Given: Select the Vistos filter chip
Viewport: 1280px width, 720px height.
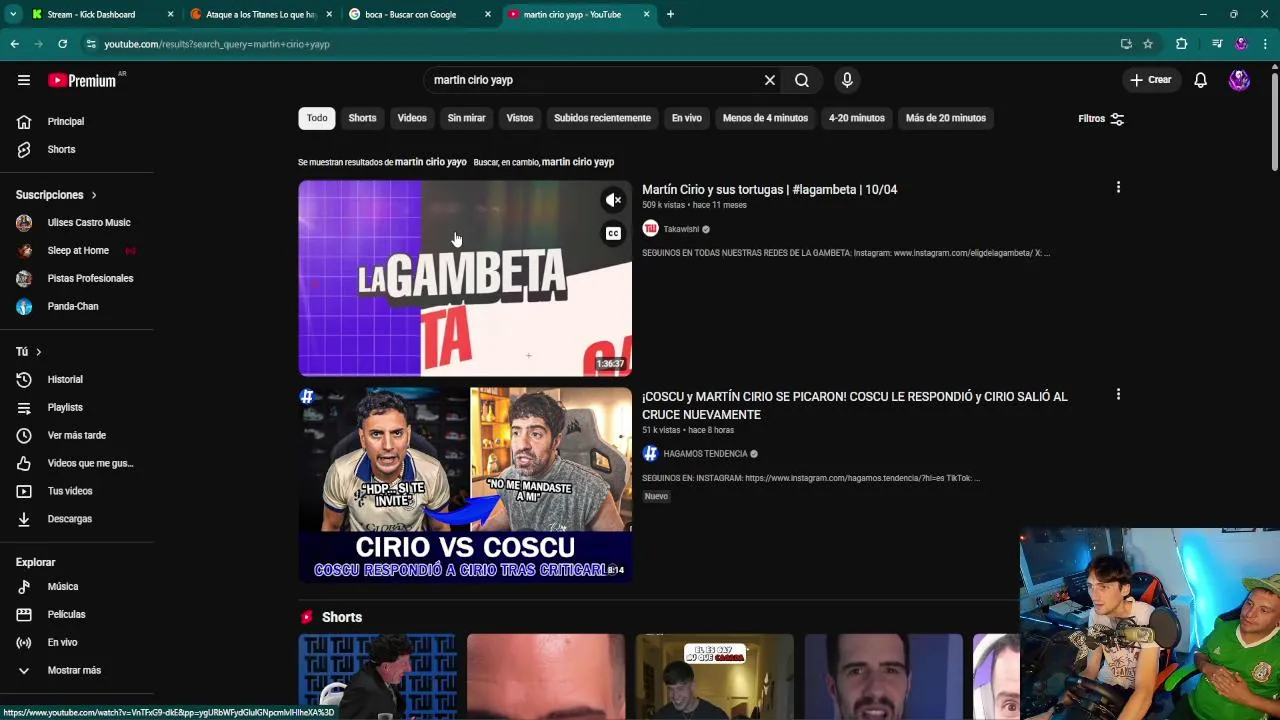Looking at the screenshot, I should [x=520, y=118].
